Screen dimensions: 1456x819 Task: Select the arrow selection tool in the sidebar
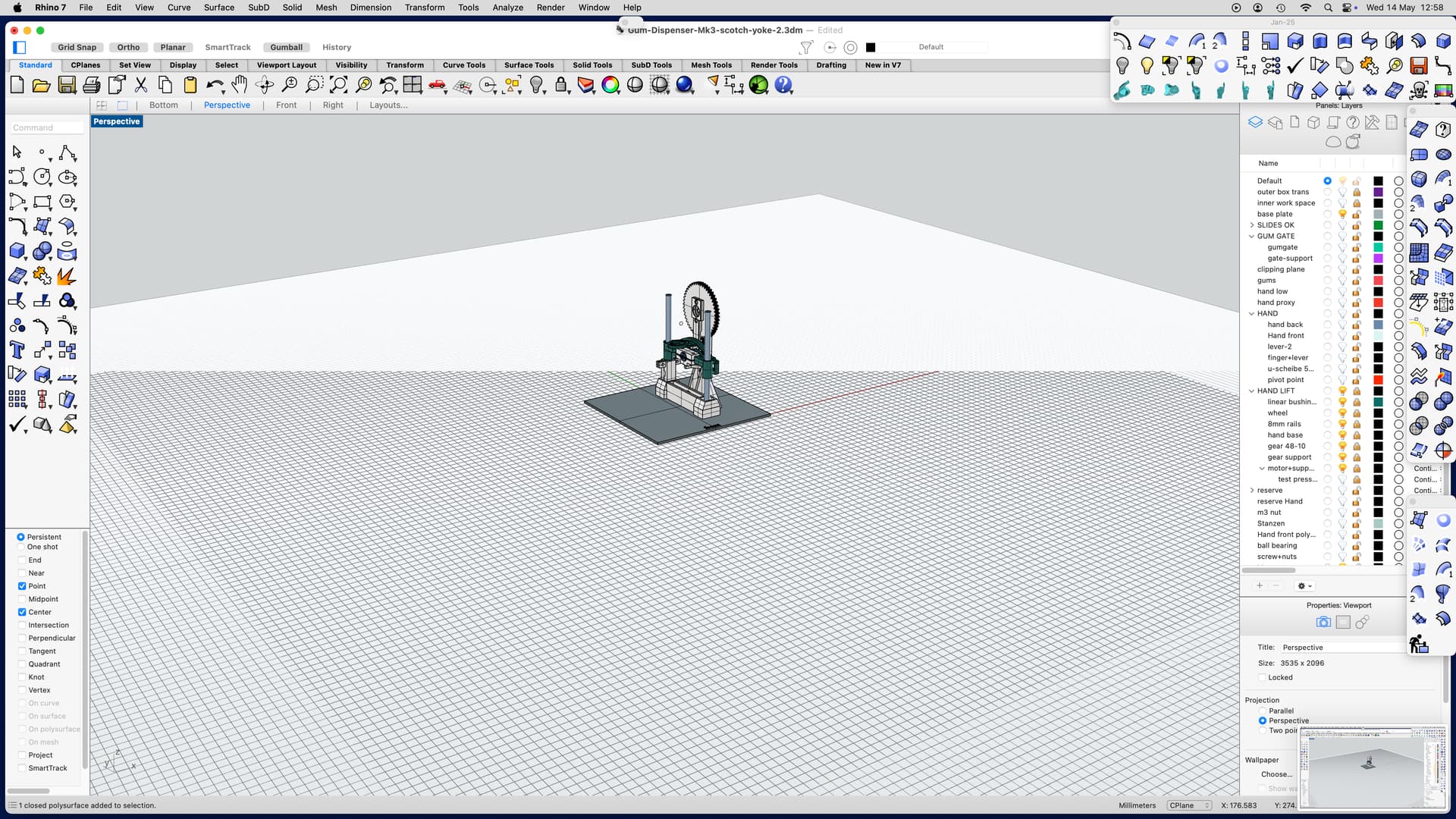pyautogui.click(x=16, y=152)
